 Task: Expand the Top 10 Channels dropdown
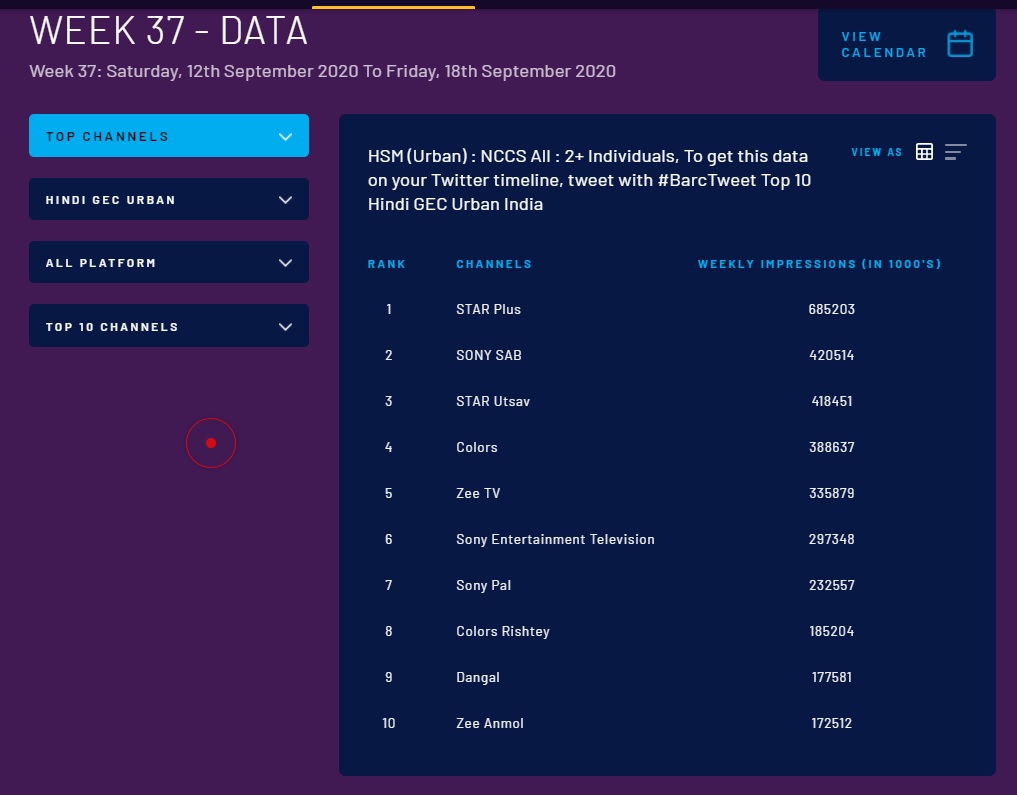click(169, 327)
